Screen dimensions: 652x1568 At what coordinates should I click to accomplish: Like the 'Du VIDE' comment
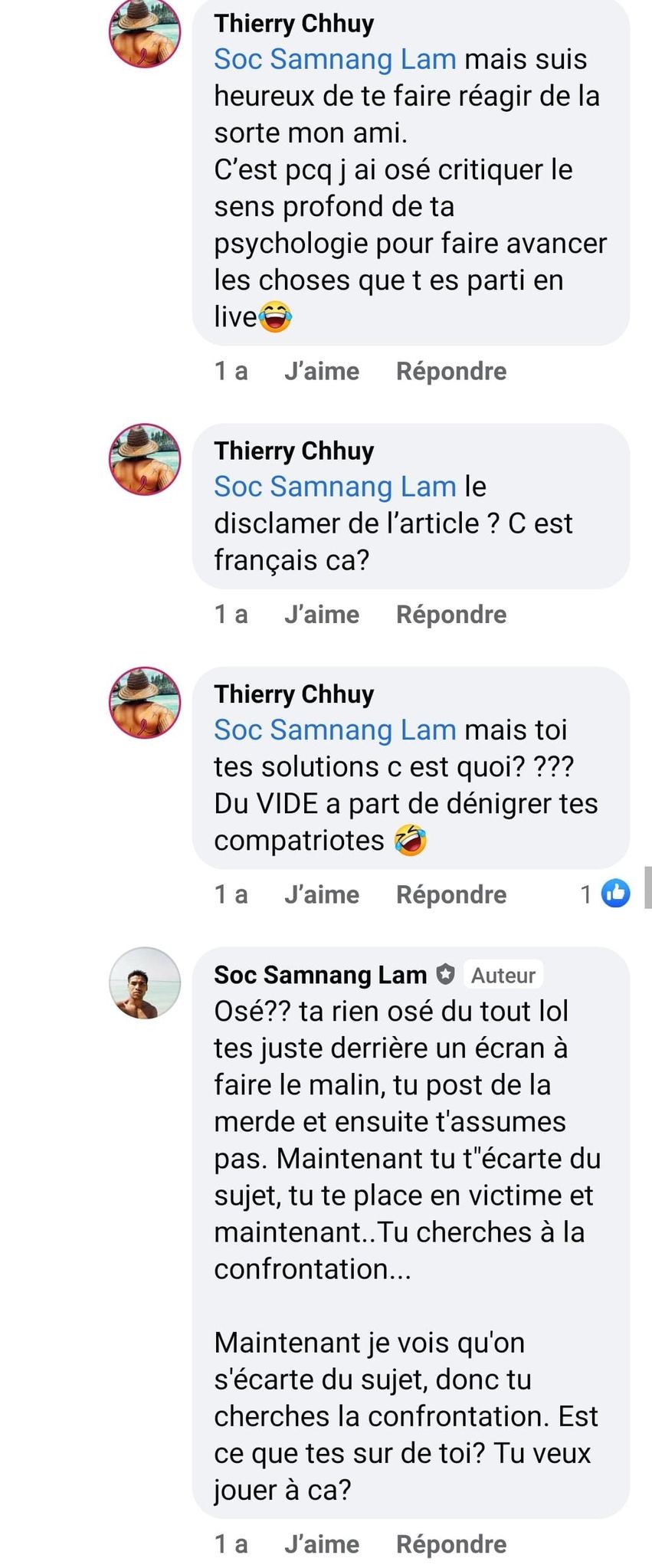322,894
